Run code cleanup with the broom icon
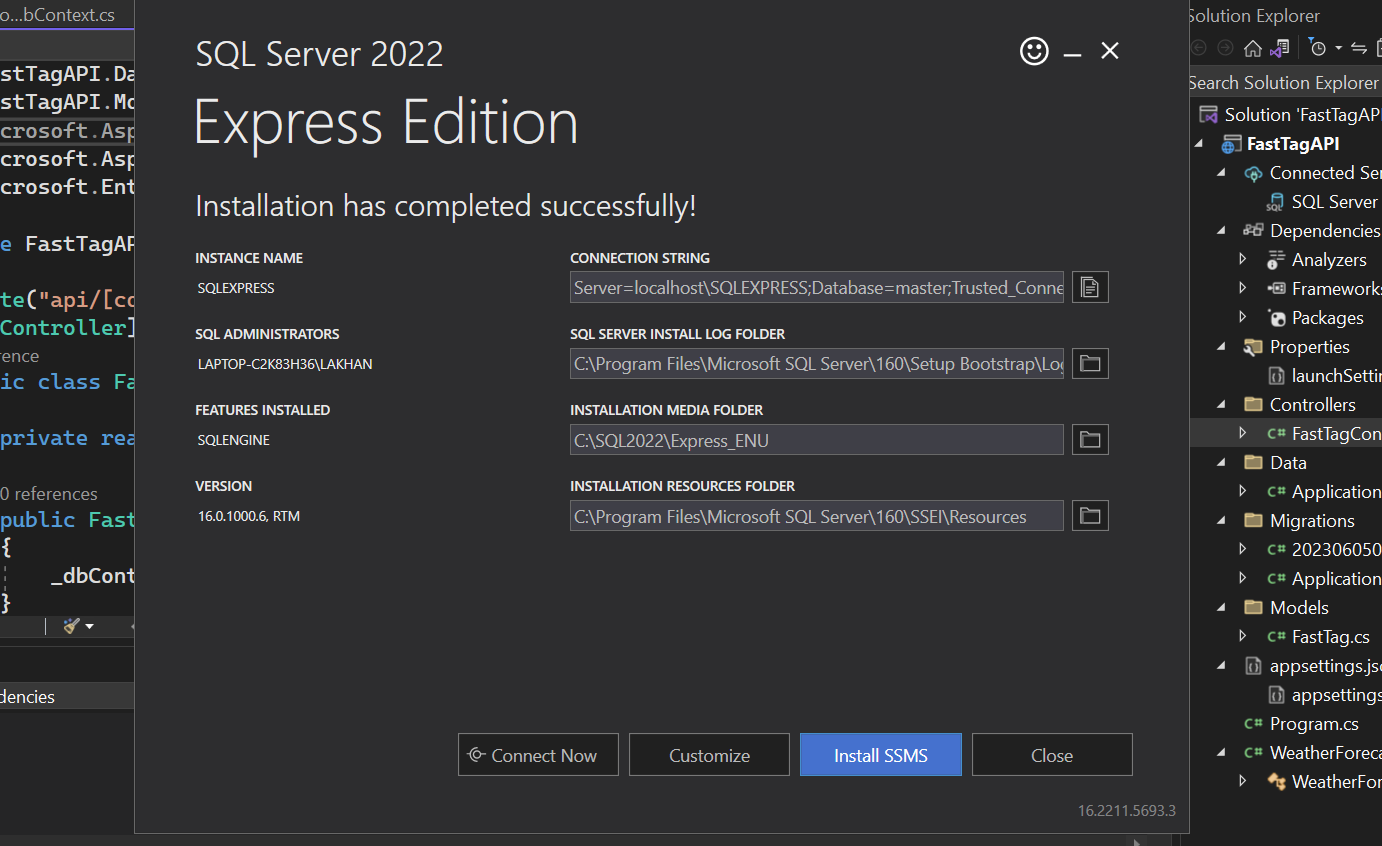 pos(71,626)
